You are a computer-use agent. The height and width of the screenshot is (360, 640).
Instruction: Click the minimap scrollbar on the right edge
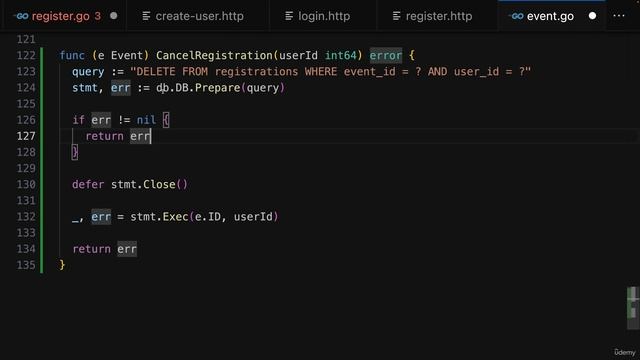632,308
